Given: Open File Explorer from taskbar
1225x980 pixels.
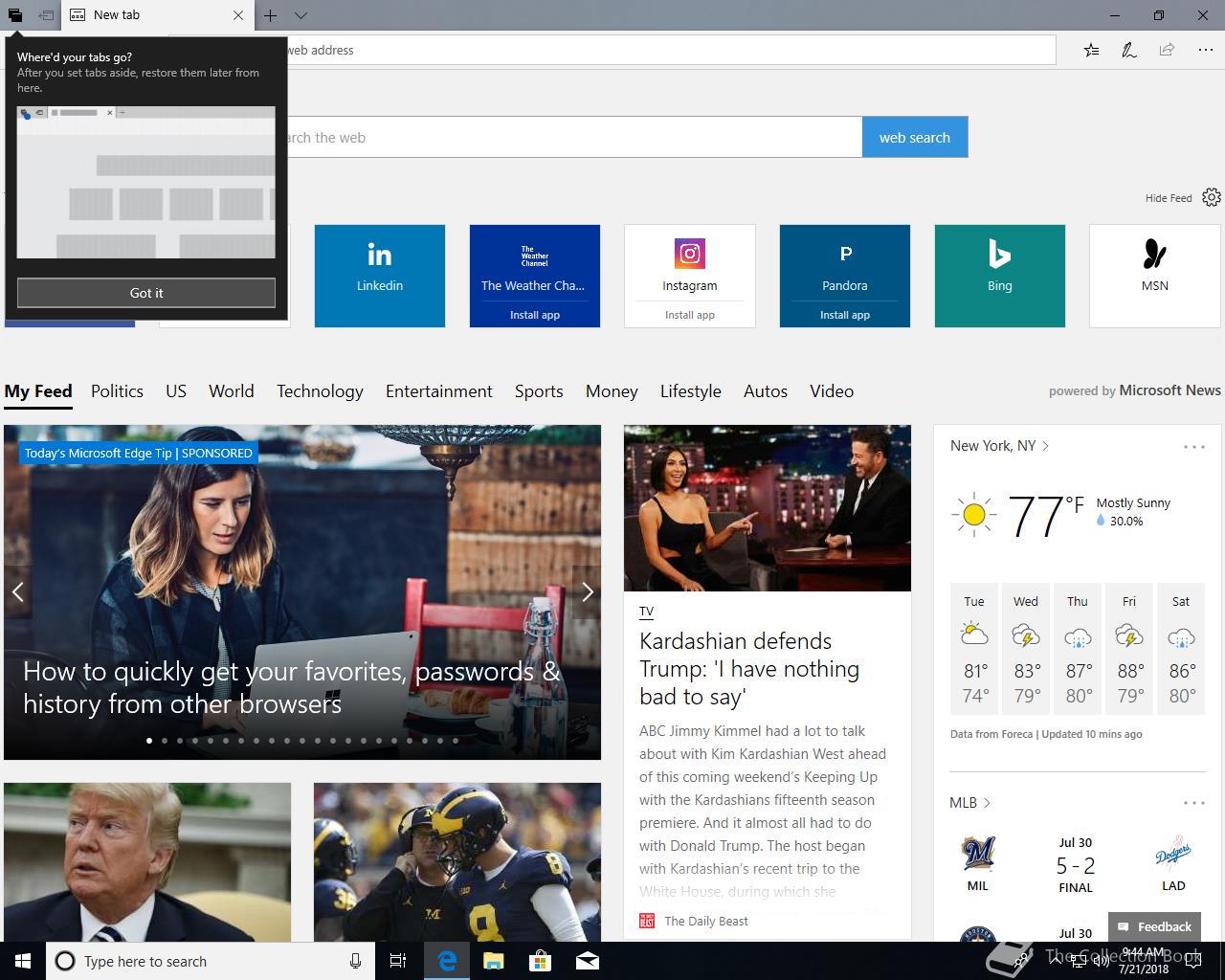Looking at the screenshot, I should pos(493,961).
